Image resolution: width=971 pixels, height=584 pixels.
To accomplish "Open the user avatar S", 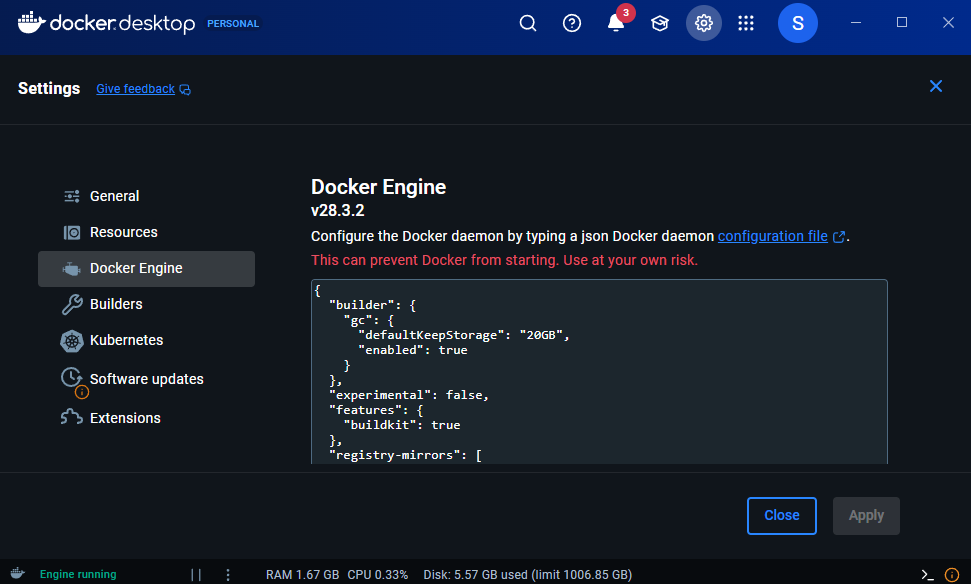I will (798, 24).
